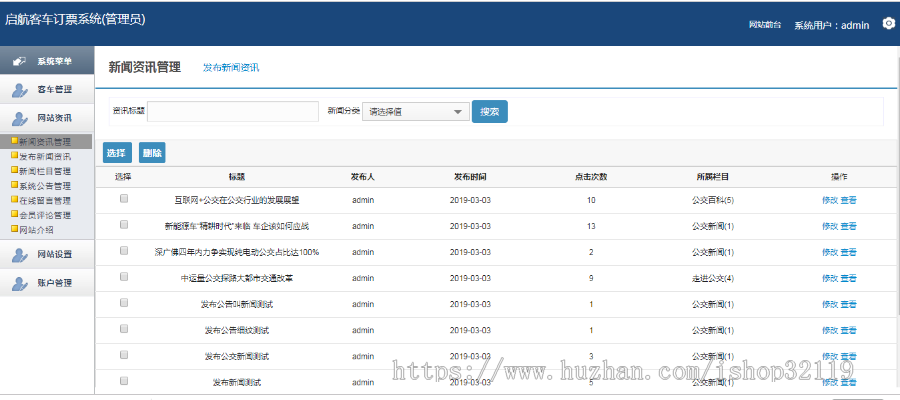Viewport: 900px width, 400px height.
Task: Click 修改 for 中运量公交探路大都市交通改革
Action: (x=830, y=278)
